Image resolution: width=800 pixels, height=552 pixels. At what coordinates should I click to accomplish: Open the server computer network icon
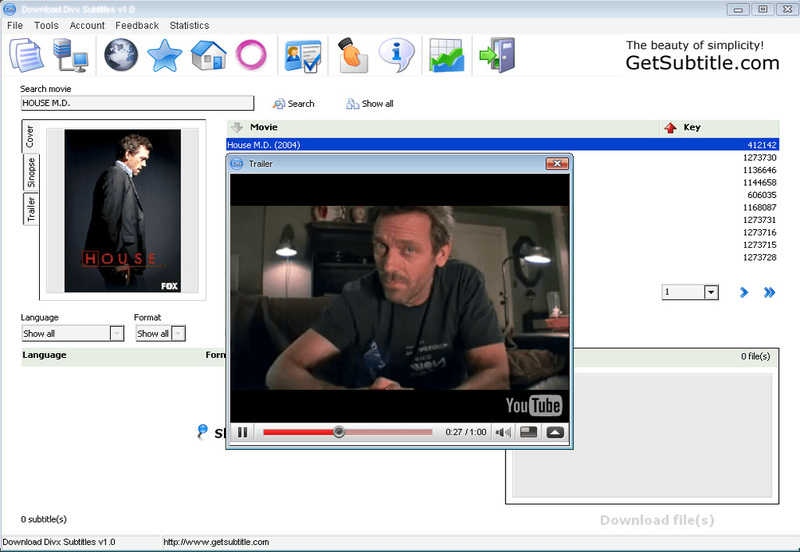(70, 55)
